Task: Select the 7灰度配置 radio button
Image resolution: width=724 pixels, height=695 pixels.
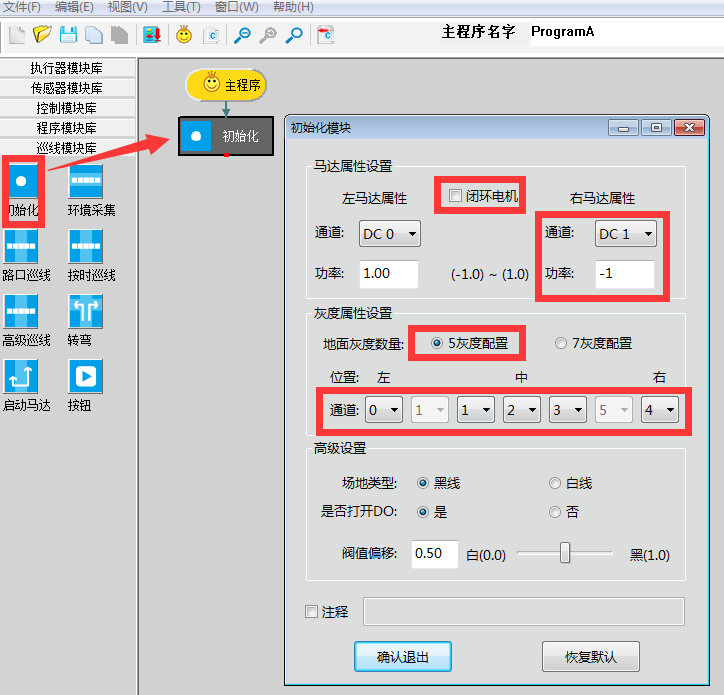Action: click(561, 343)
